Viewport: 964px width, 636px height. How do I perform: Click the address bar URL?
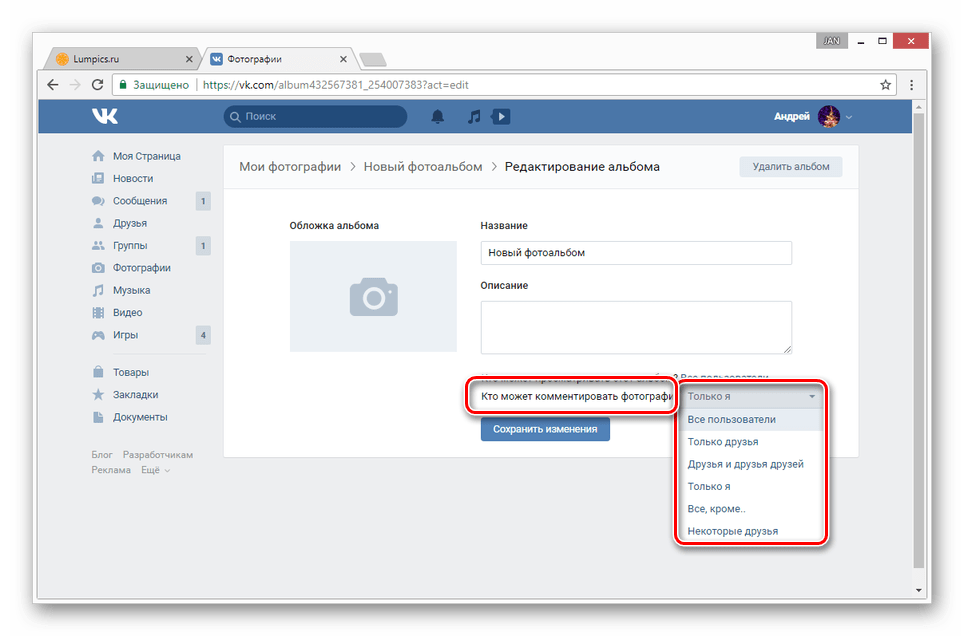tap(336, 85)
